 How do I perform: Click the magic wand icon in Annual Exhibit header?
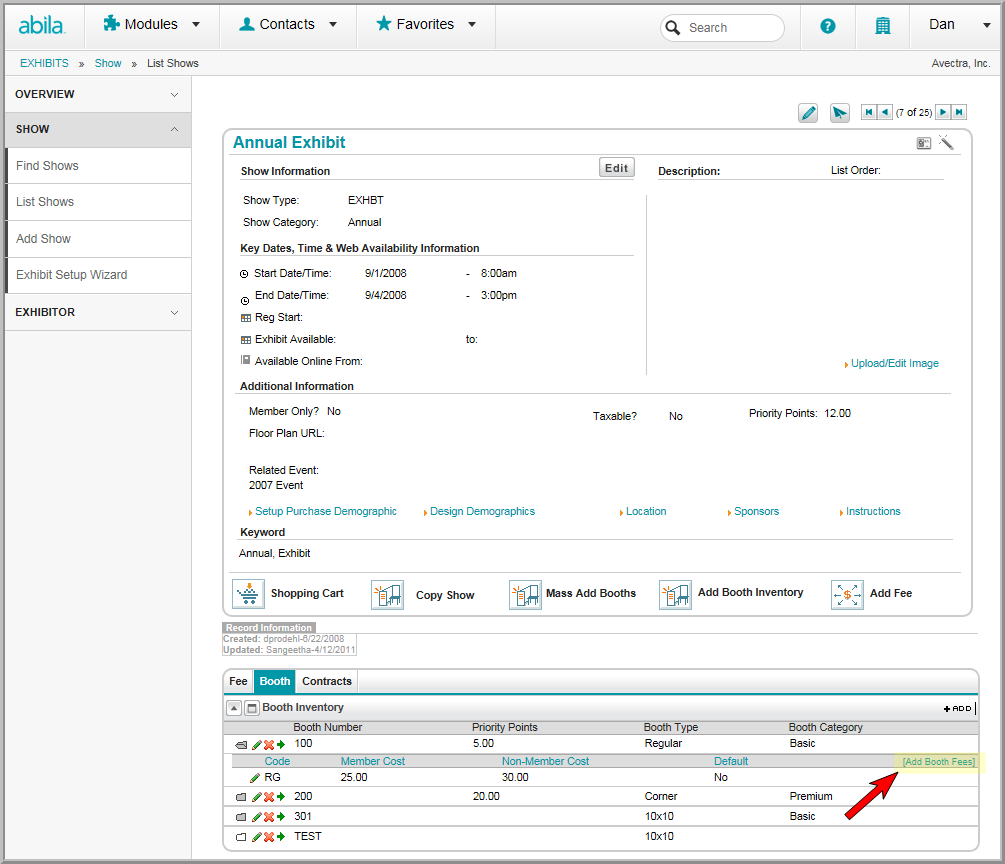(946, 142)
